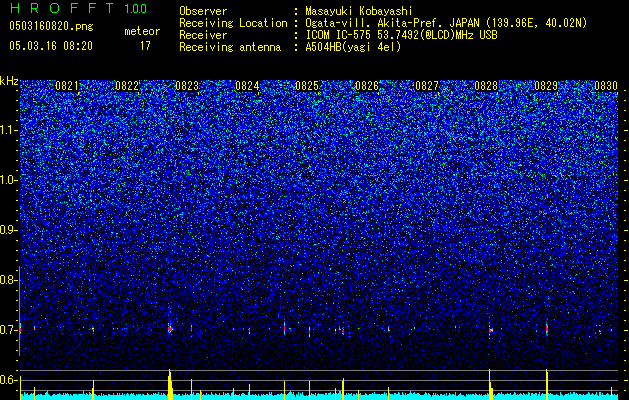Image resolution: width=629 pixels, height=400 pixels.
Task: Click the meteor echo at 0828
Action: (490, 330)
